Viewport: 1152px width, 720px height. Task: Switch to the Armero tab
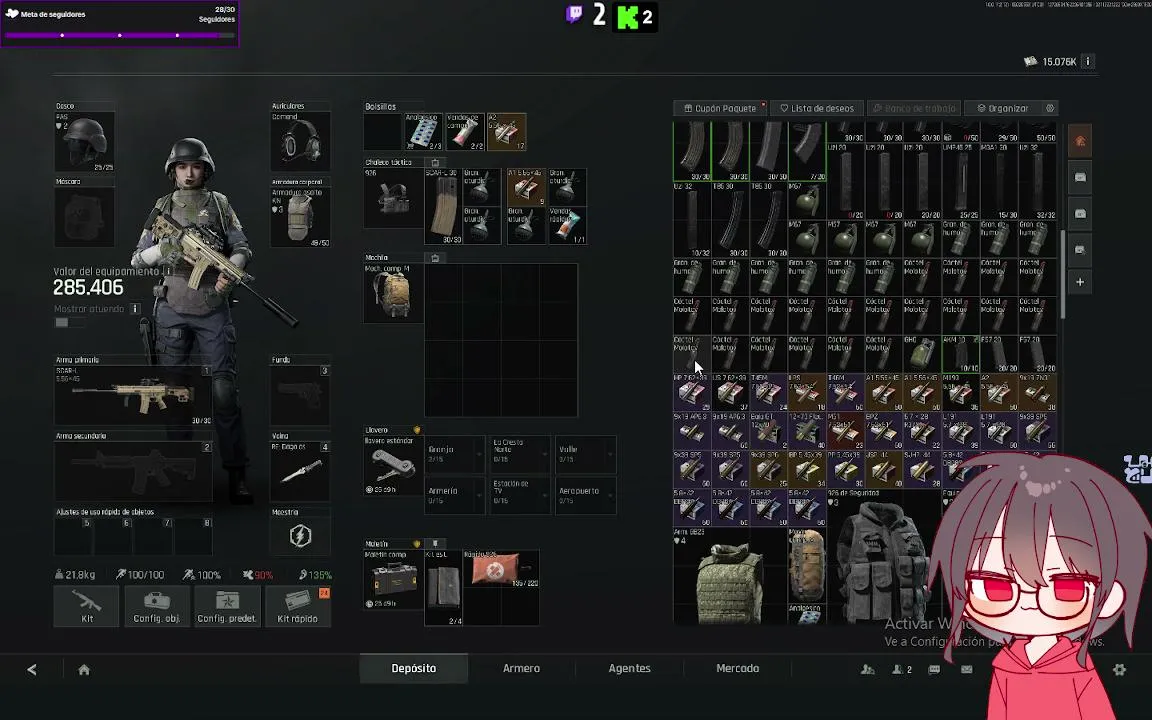pyautogui.click(x=522, y=669)
